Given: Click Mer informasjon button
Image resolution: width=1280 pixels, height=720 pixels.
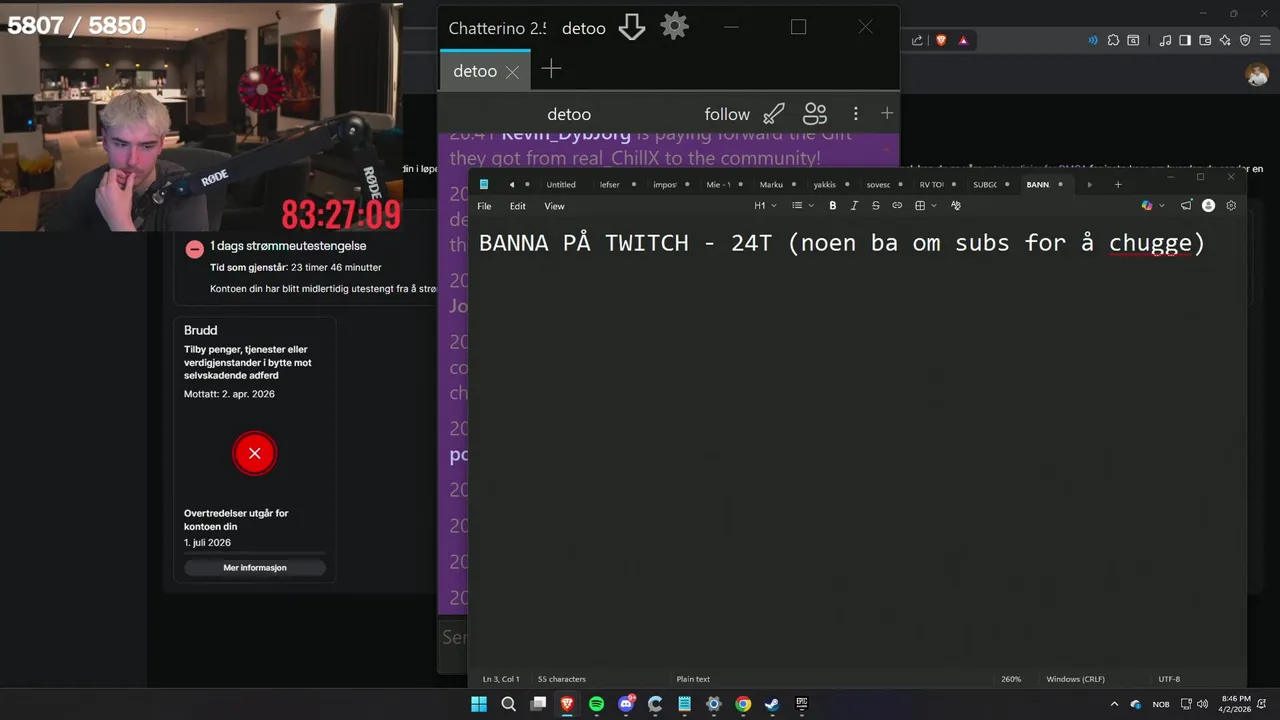Looking at the screenshot, I should click(255, 567).
